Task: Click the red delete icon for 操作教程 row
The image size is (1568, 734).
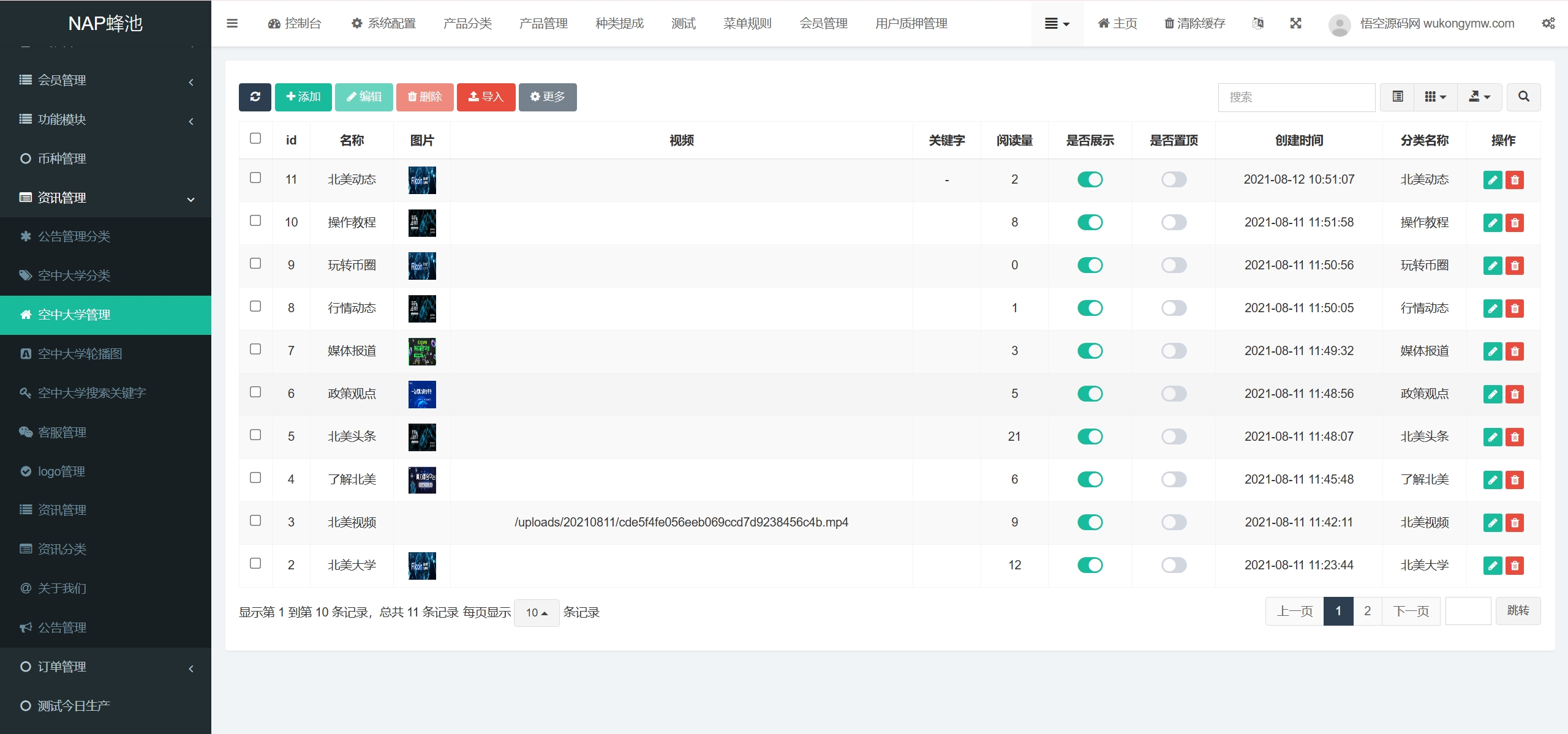Action: [x=1515, y=223]
